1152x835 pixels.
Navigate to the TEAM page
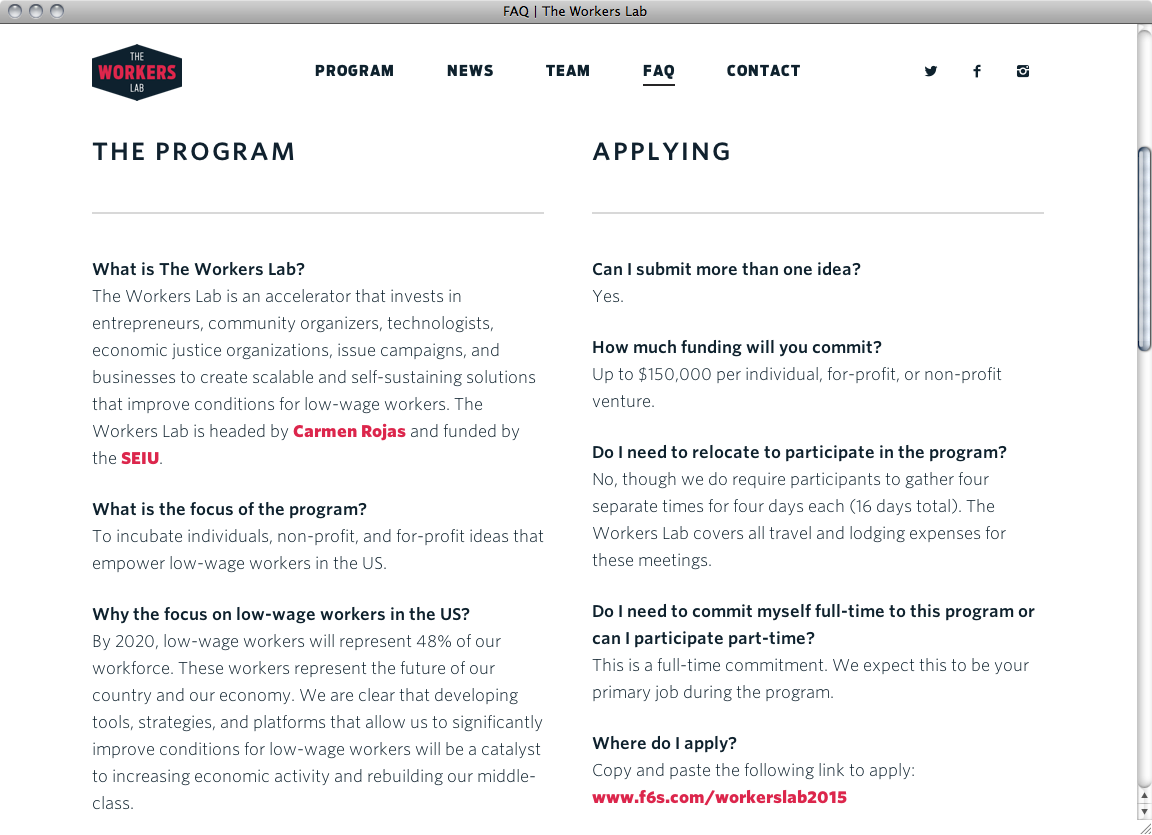pyautogui.click(x=567, y=71)
